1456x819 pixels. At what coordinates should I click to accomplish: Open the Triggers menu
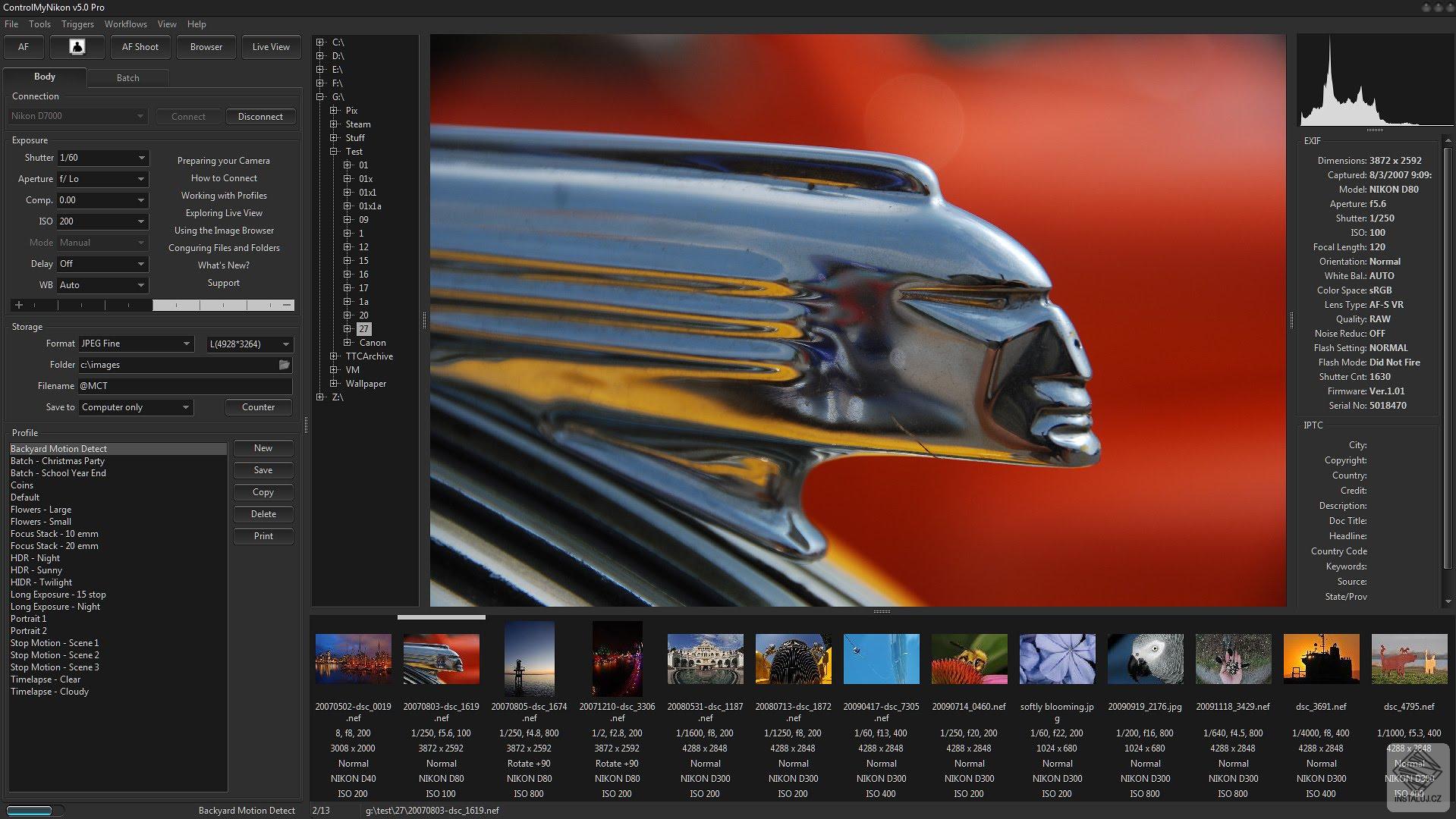coord(77,24)
